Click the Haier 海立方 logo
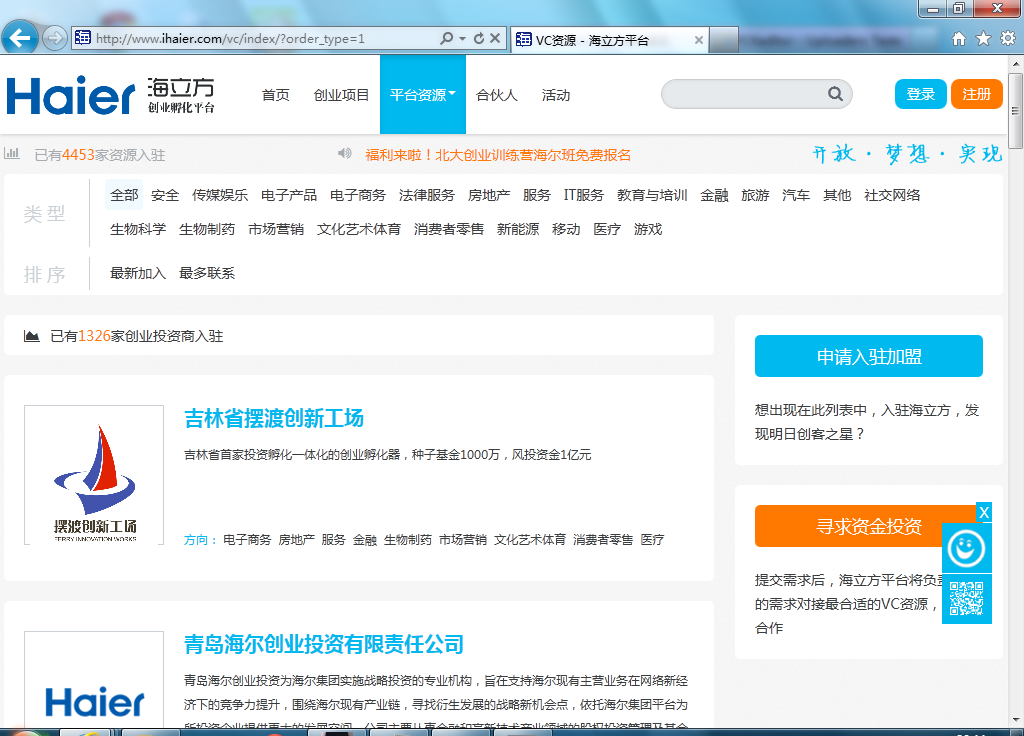The height and width of the screenshot is (736, 1024). click(110, 95)
